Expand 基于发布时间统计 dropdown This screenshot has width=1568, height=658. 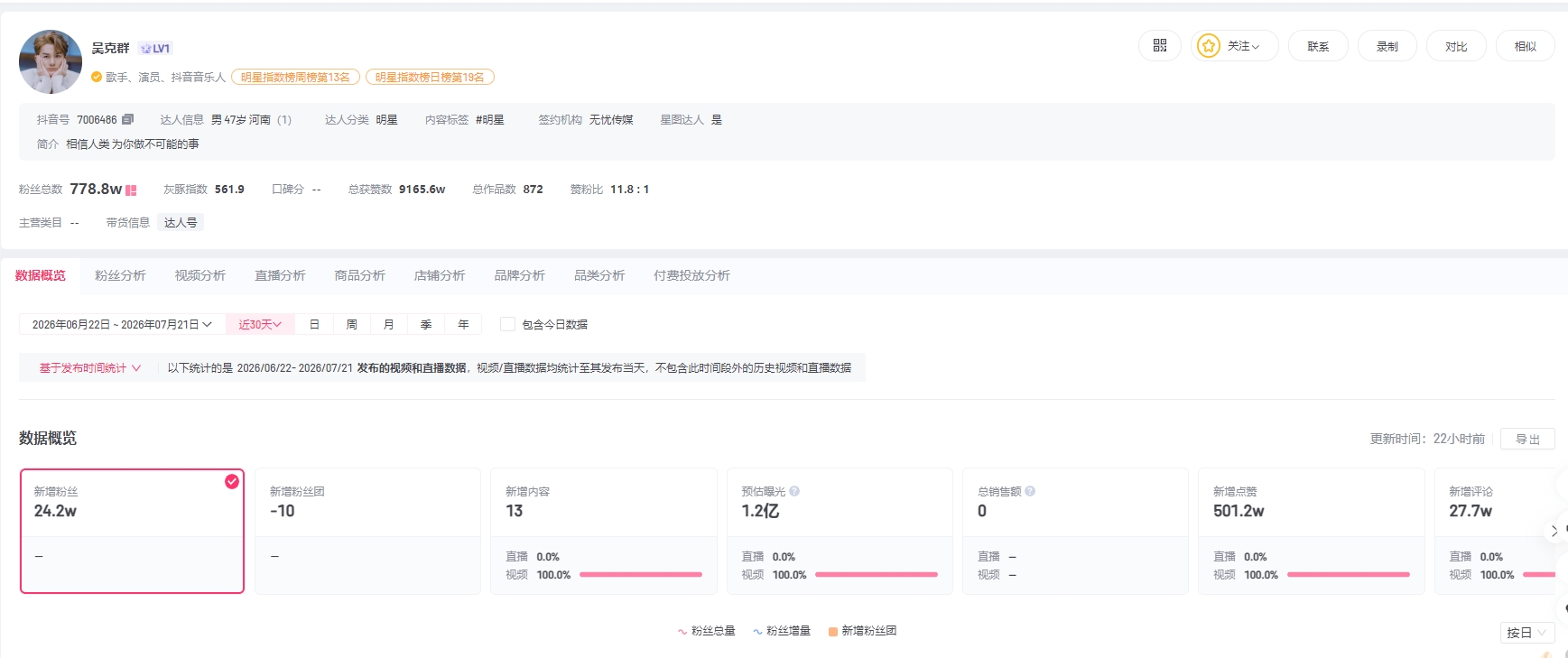[89, 367]
